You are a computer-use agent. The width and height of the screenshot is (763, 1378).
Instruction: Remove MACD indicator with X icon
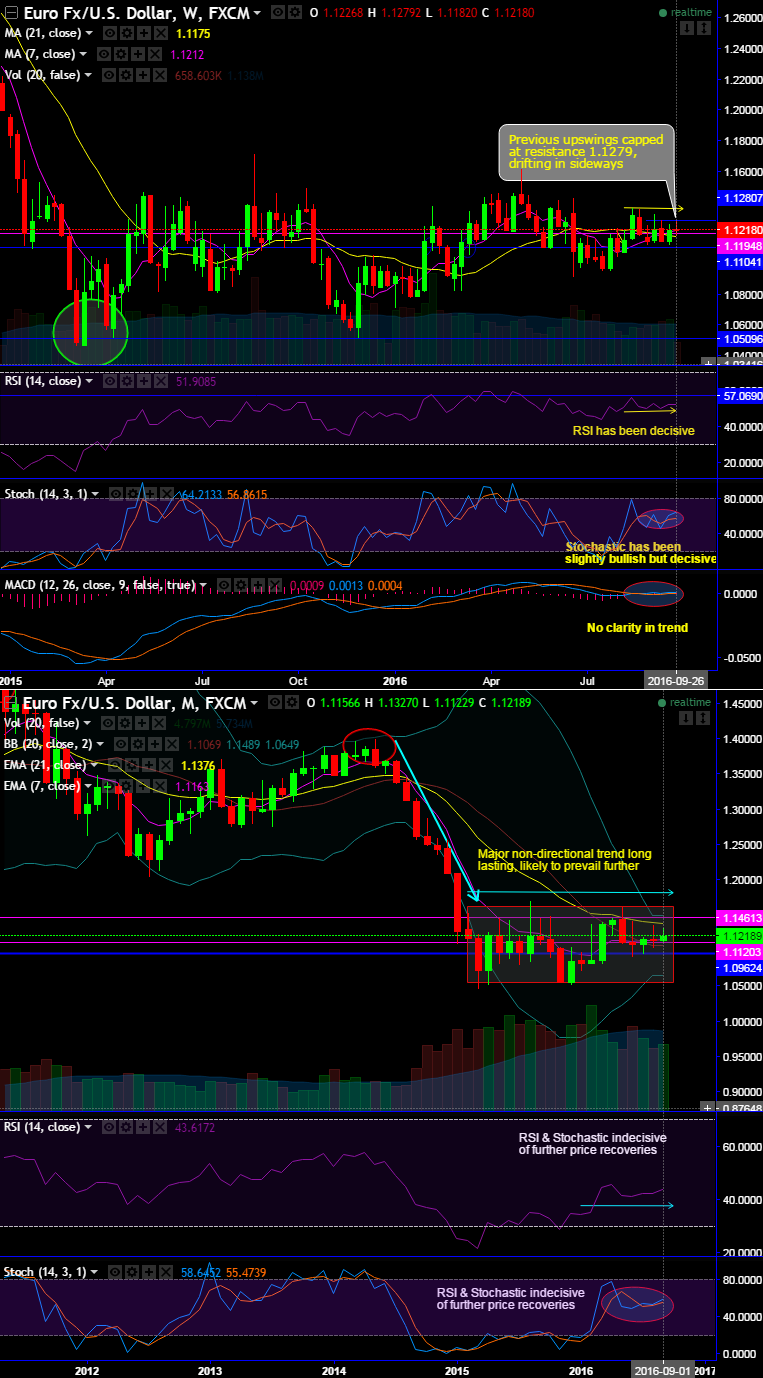tap(274, 585)
